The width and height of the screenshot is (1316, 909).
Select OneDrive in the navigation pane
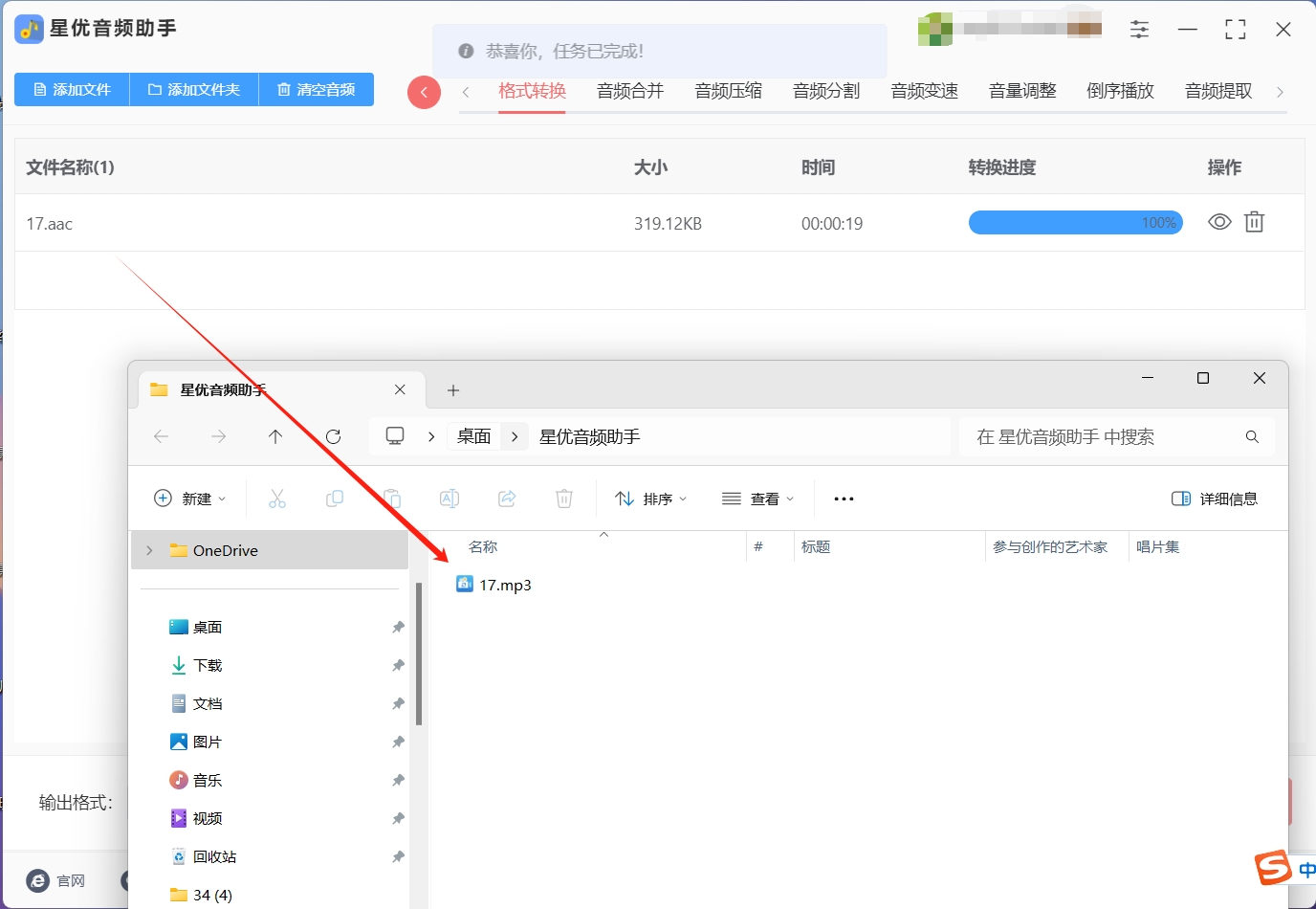270,550
